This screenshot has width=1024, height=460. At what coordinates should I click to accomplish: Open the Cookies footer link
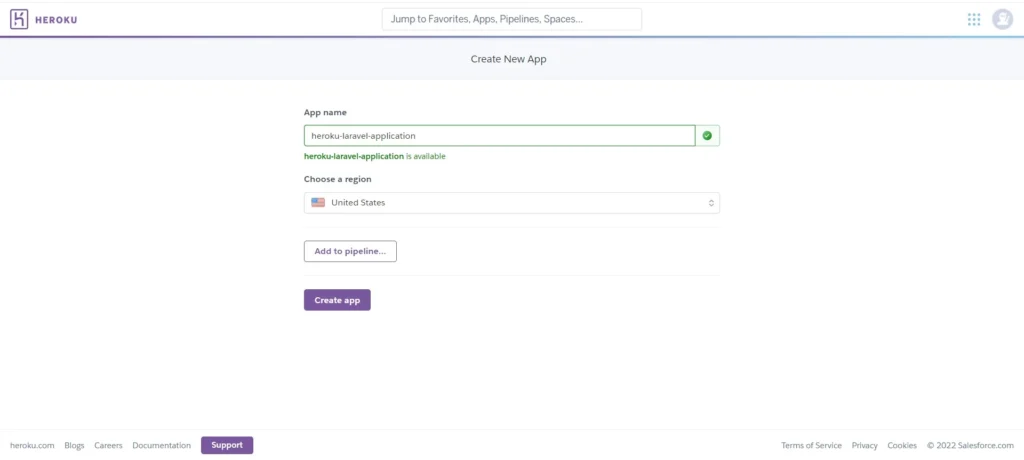point(902,446)
